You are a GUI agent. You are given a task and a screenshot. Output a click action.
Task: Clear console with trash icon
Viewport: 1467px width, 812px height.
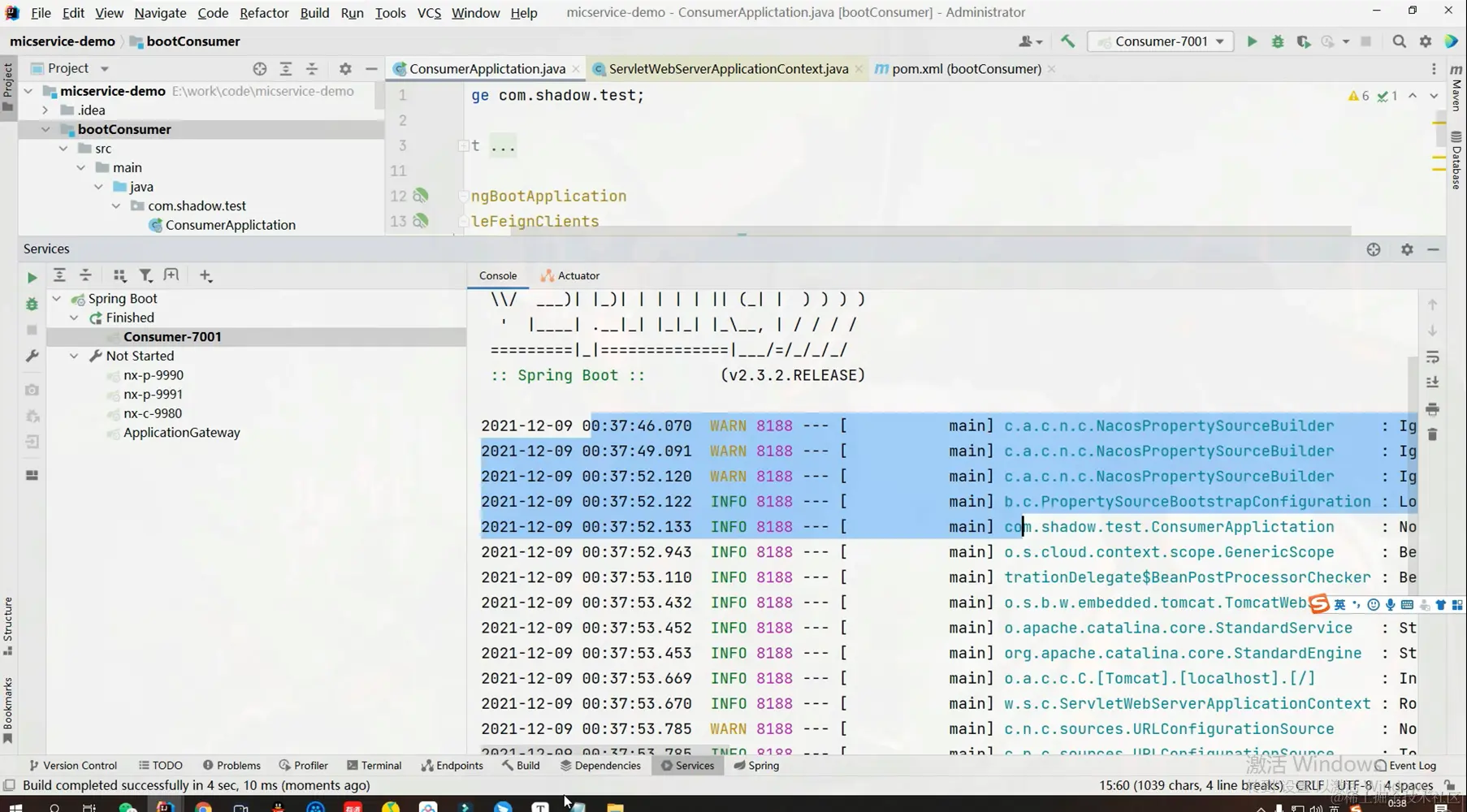click(x=1432, y=434)
